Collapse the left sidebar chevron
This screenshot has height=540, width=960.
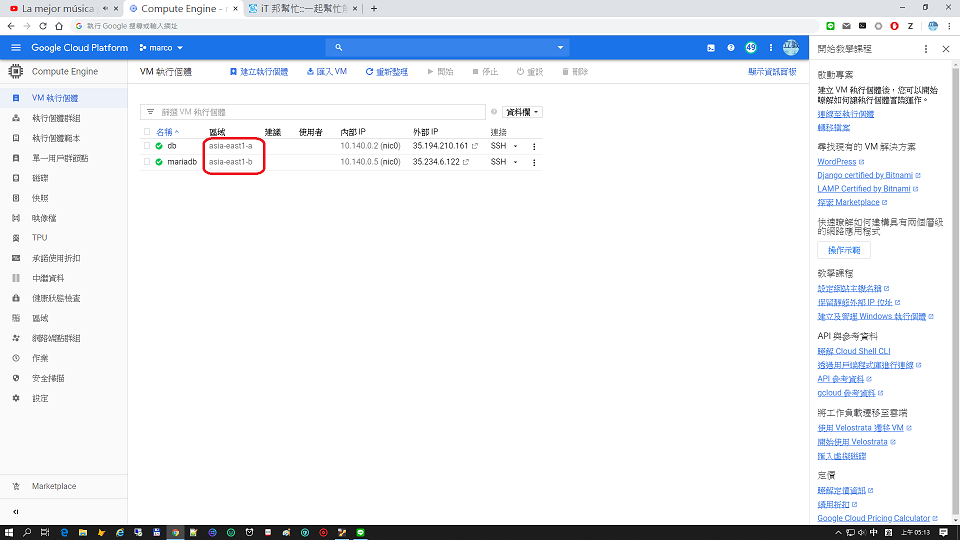click(x=16, y=512)
